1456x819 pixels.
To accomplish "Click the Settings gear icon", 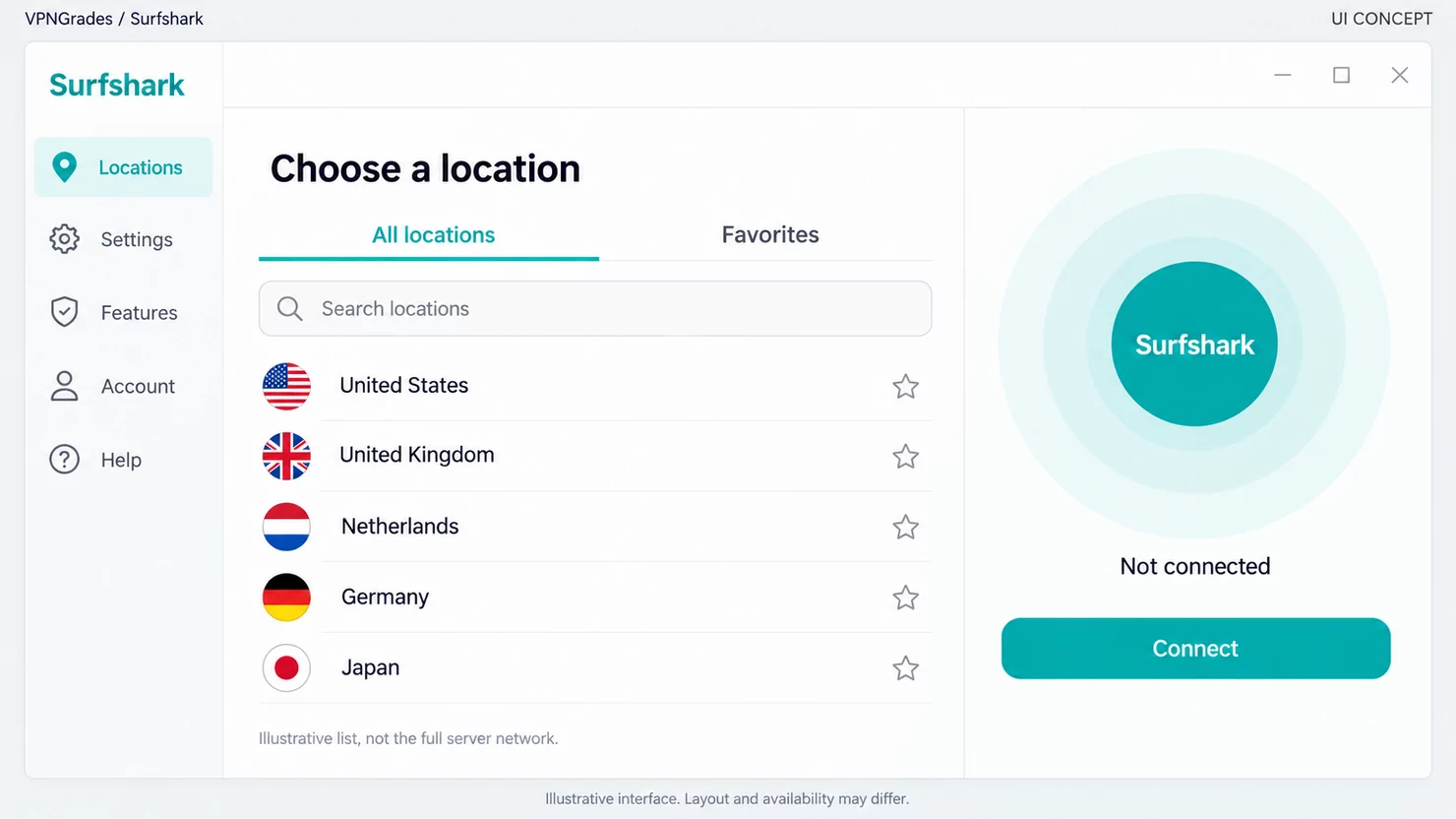I will tap(64, 239).
